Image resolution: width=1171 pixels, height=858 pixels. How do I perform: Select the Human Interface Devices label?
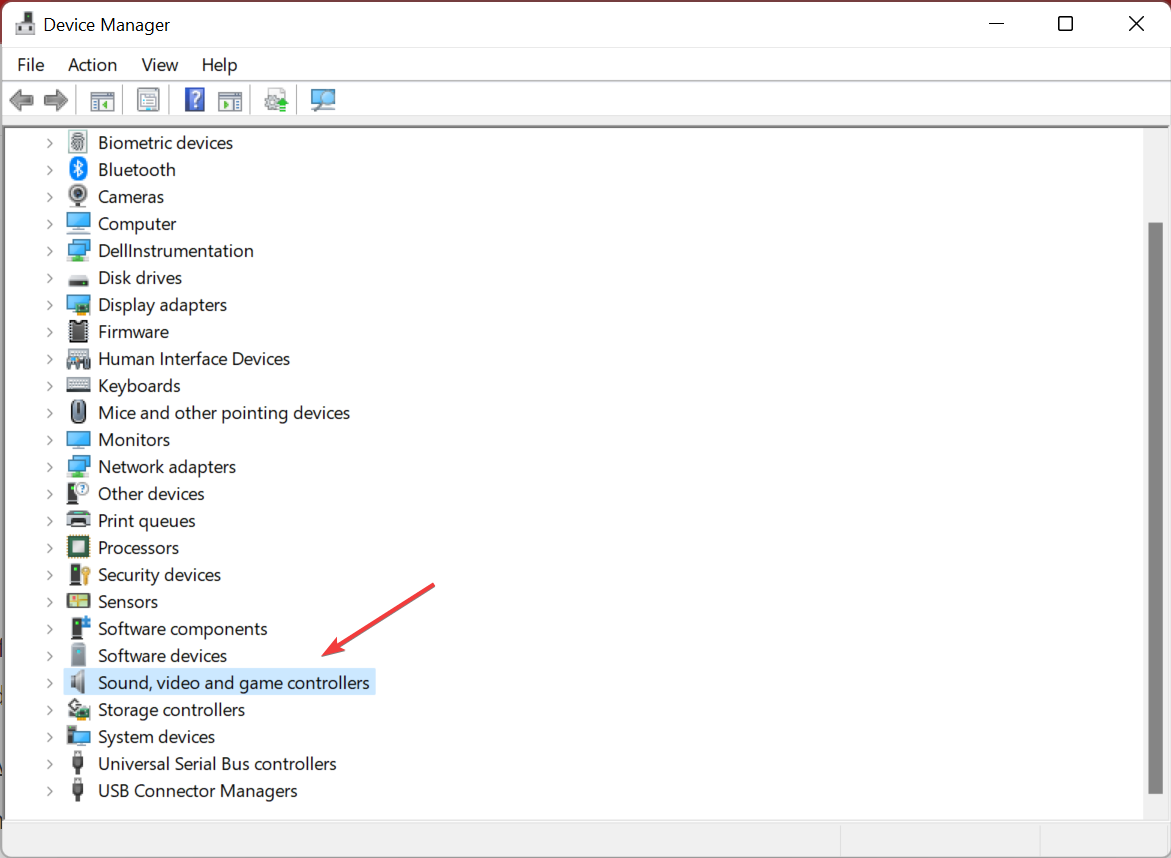193,358
